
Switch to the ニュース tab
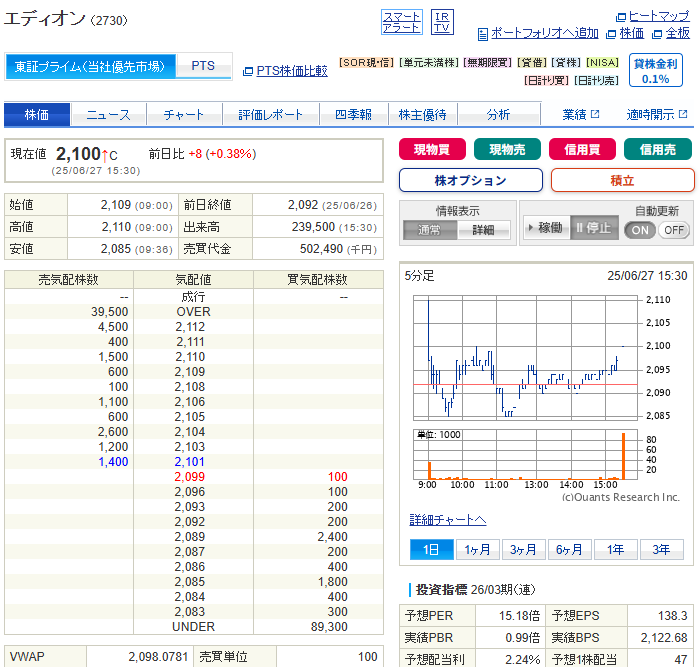coord(108,115)
